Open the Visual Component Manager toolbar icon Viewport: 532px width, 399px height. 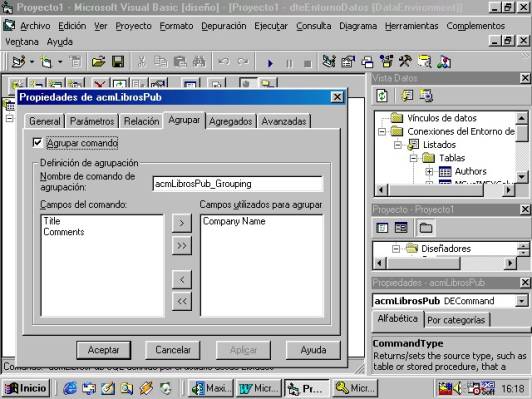444,62
